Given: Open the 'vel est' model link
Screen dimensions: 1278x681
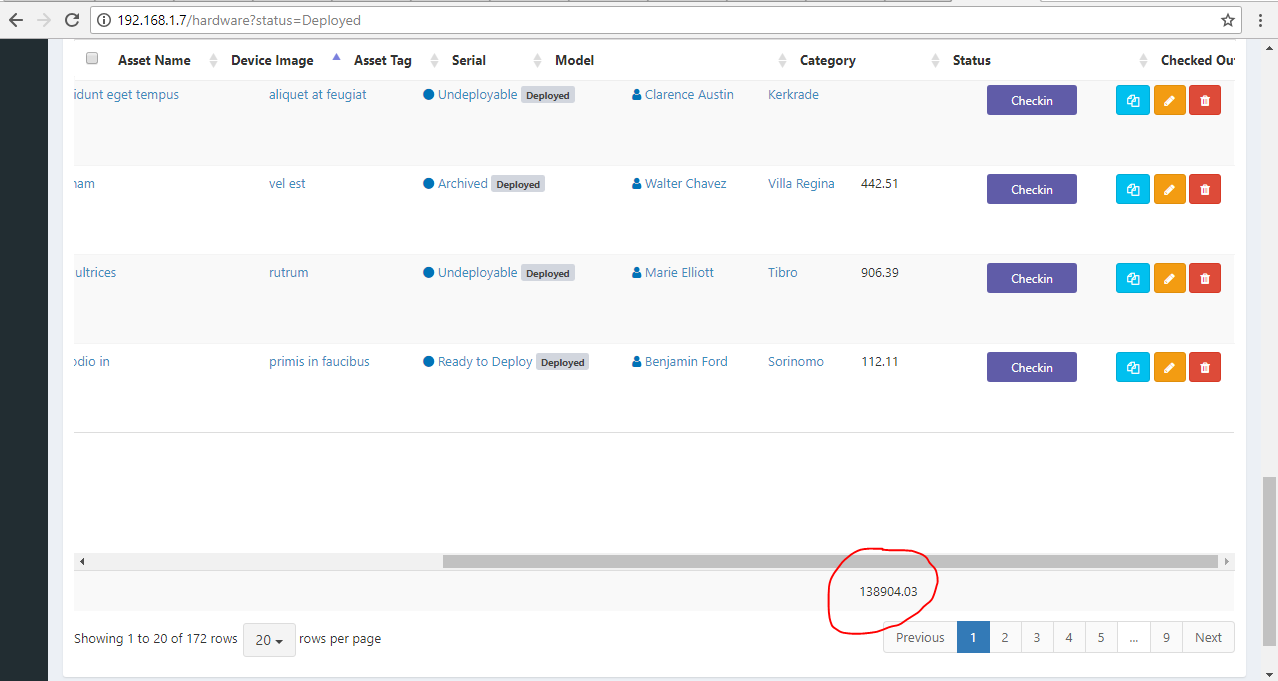Looking at the screenshot, I should [287, 183].
